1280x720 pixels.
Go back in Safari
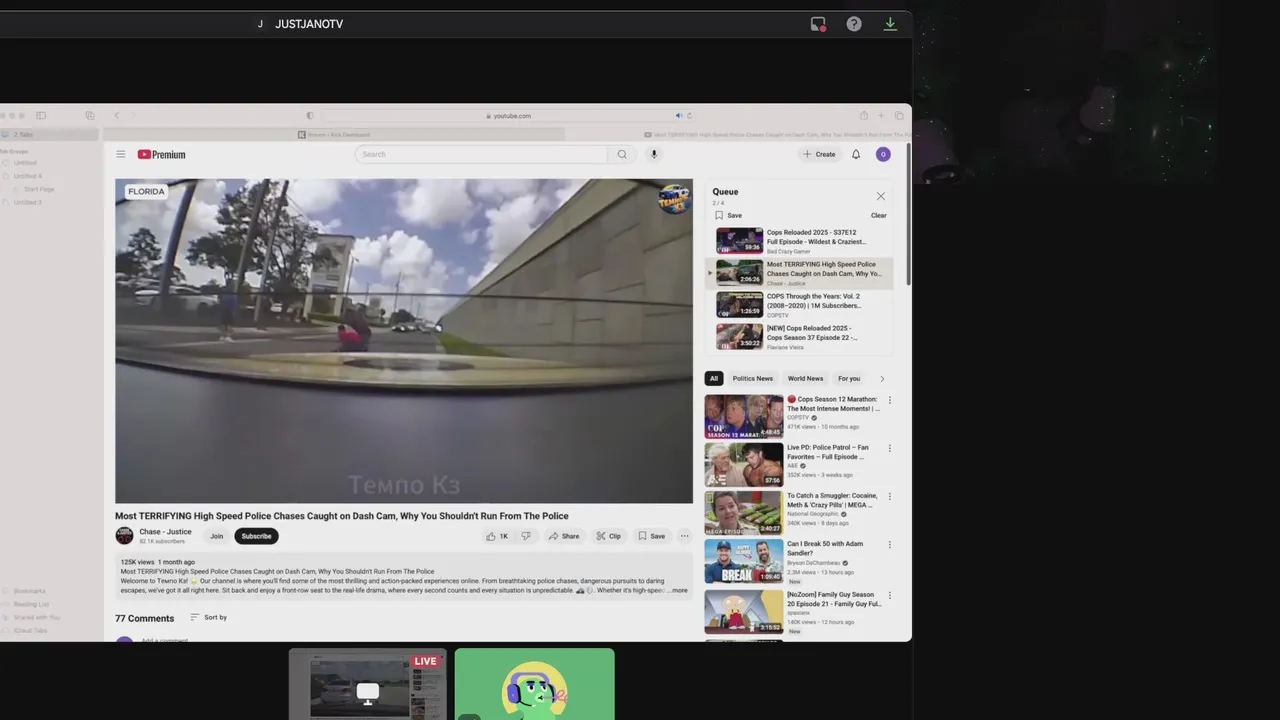pos(116,116)
